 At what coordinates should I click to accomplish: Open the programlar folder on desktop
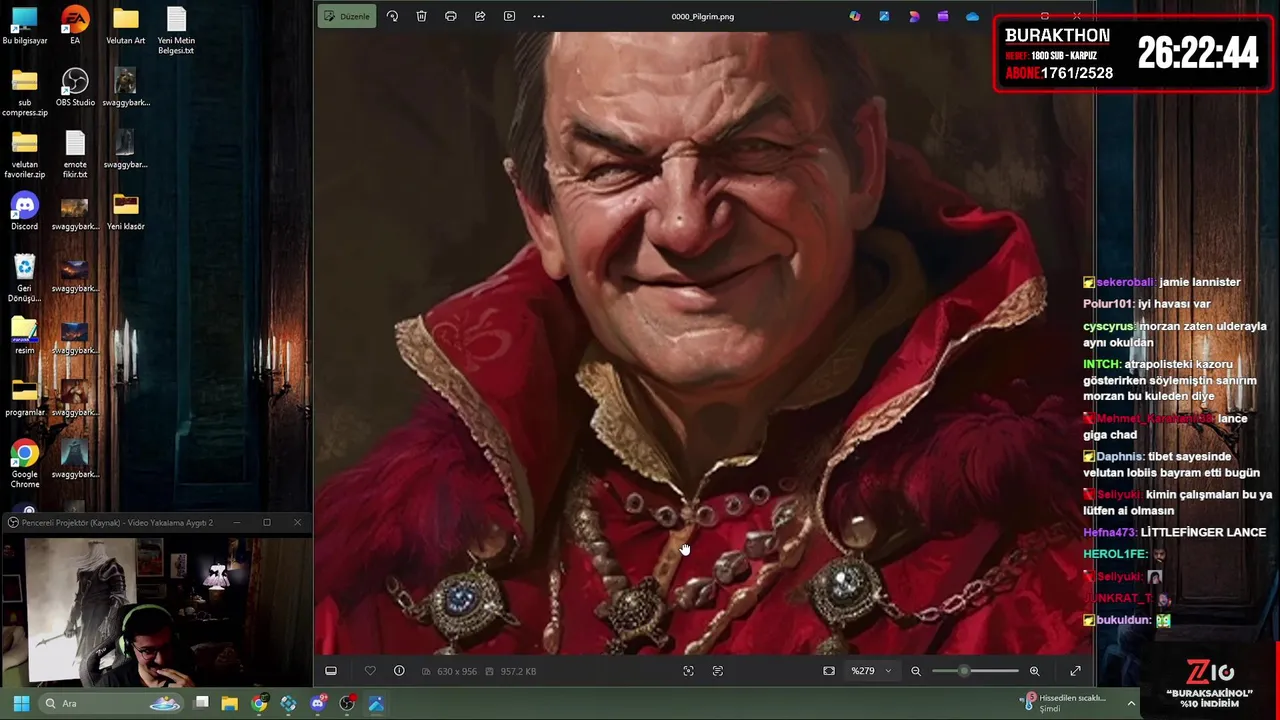(25, 398)
